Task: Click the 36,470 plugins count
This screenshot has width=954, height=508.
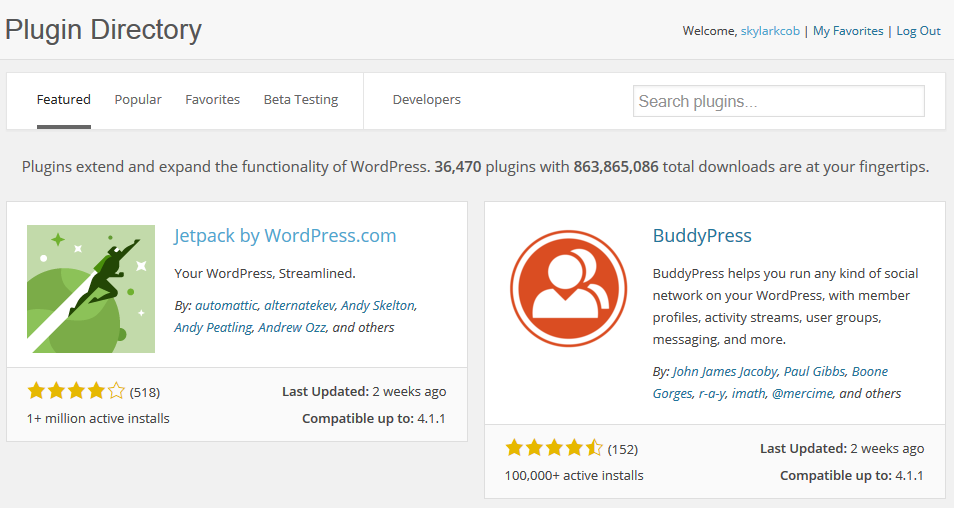Action: pos(458,167)
